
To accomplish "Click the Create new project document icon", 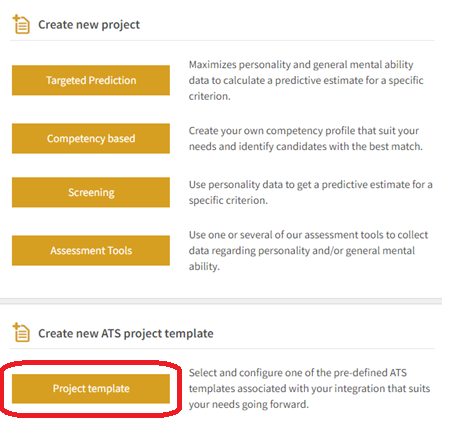I will coord(21,24).
